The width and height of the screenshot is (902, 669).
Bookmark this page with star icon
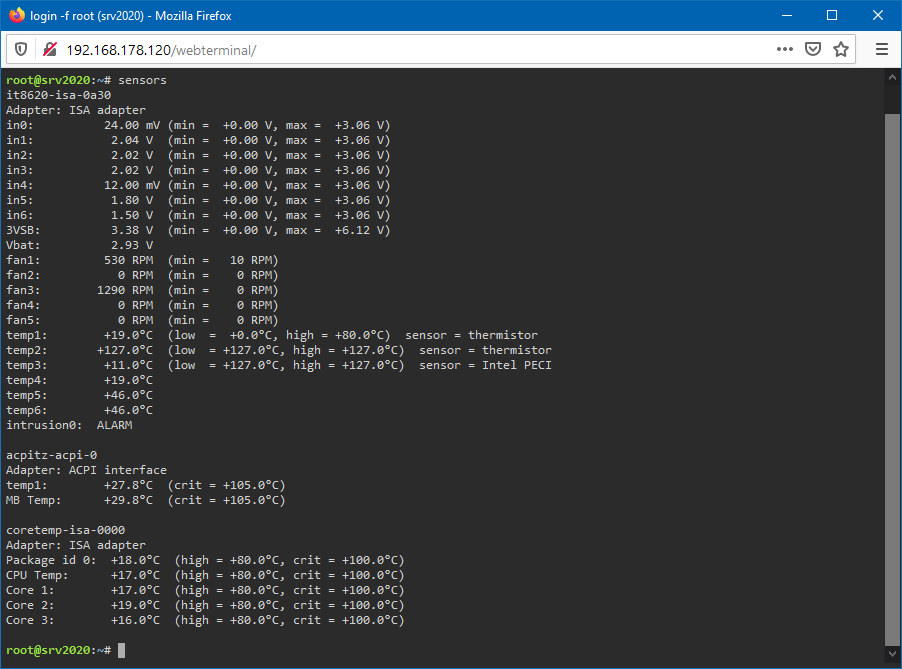(x=841, y=49)
